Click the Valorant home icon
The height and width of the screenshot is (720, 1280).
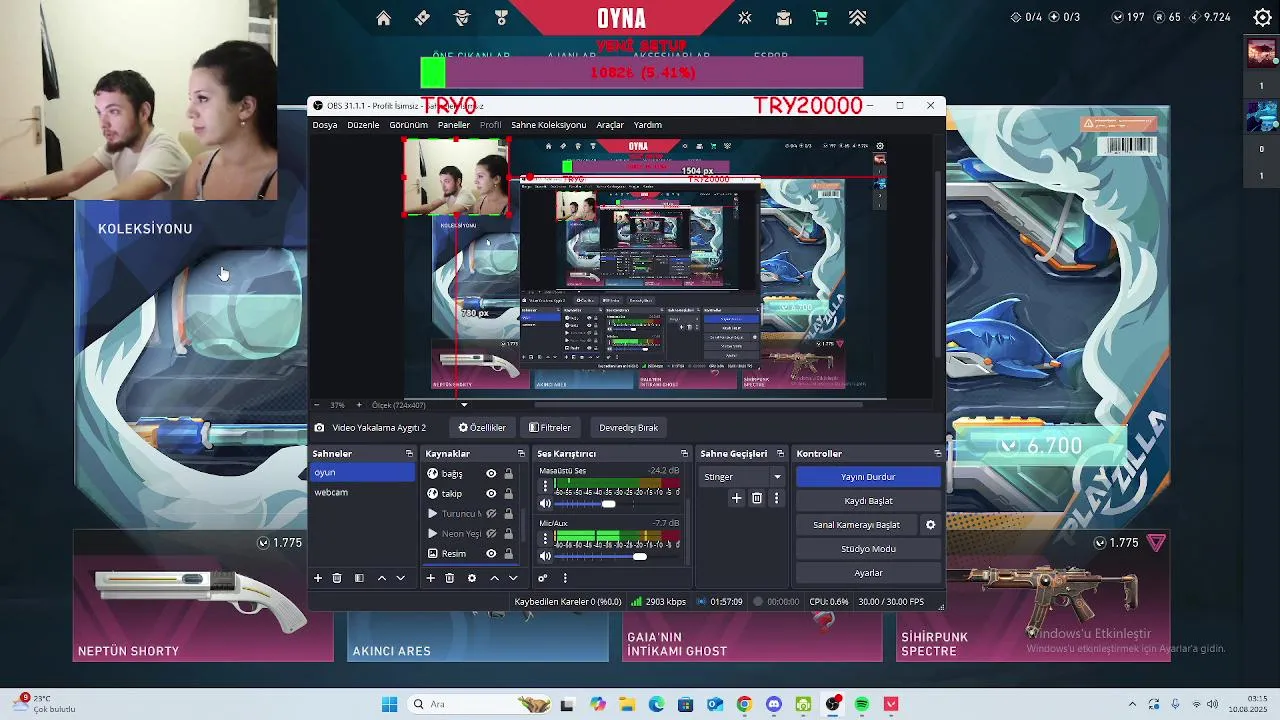[x=383, y=18]
